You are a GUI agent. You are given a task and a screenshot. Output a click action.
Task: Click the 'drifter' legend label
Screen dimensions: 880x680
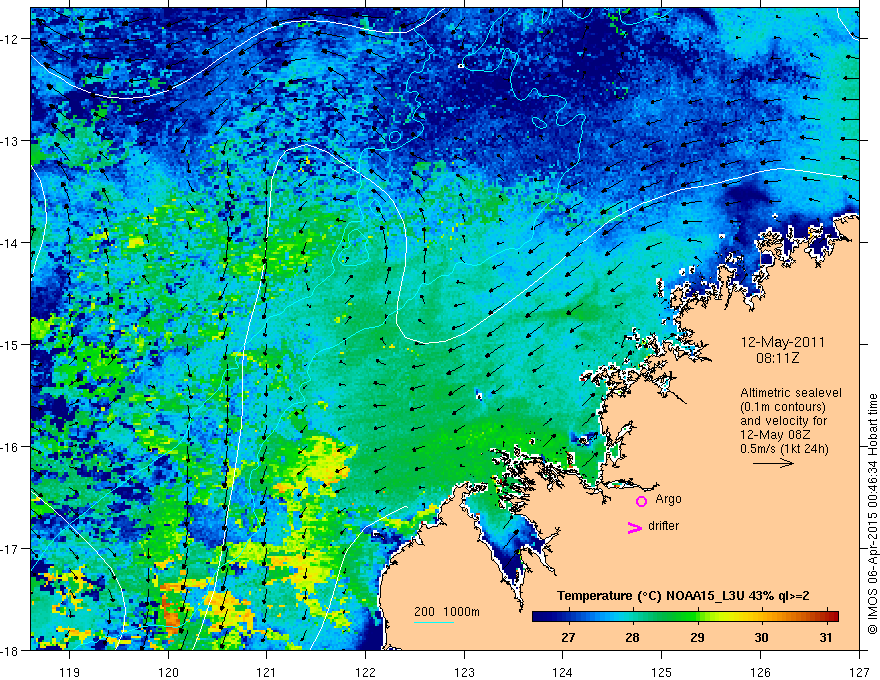pyautogui.click(x=663, y=526)
